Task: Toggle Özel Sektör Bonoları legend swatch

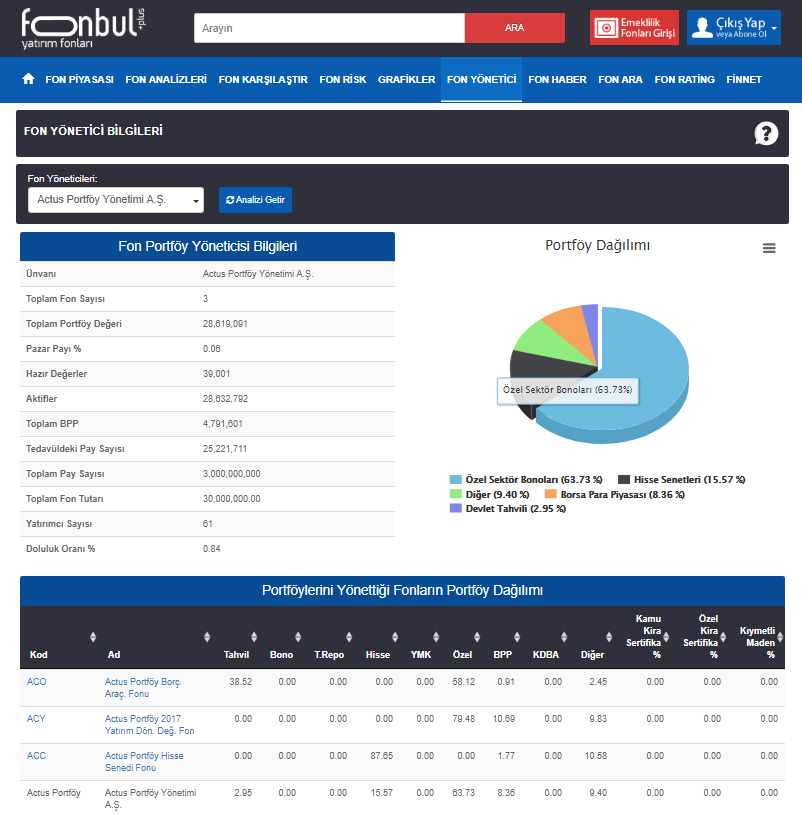Action: click(x=456, y=479)
